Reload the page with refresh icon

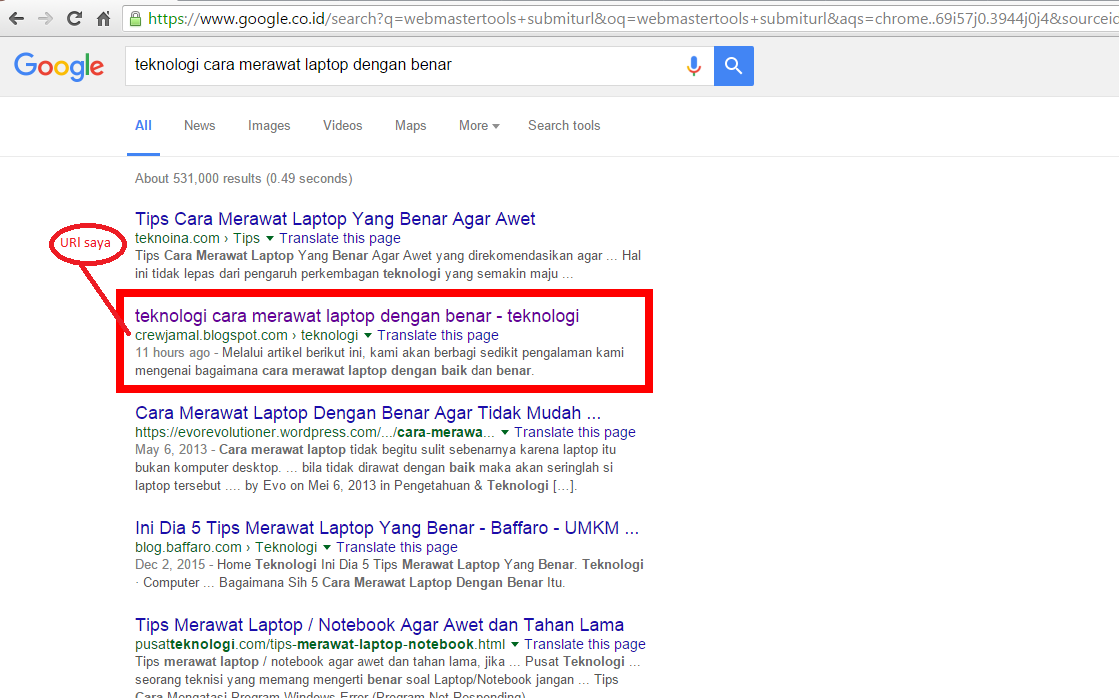[x=74, y=19]
